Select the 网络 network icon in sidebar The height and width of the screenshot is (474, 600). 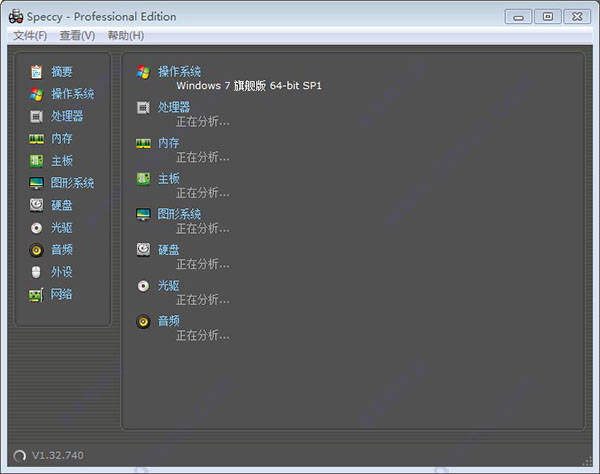coord(36,294)
